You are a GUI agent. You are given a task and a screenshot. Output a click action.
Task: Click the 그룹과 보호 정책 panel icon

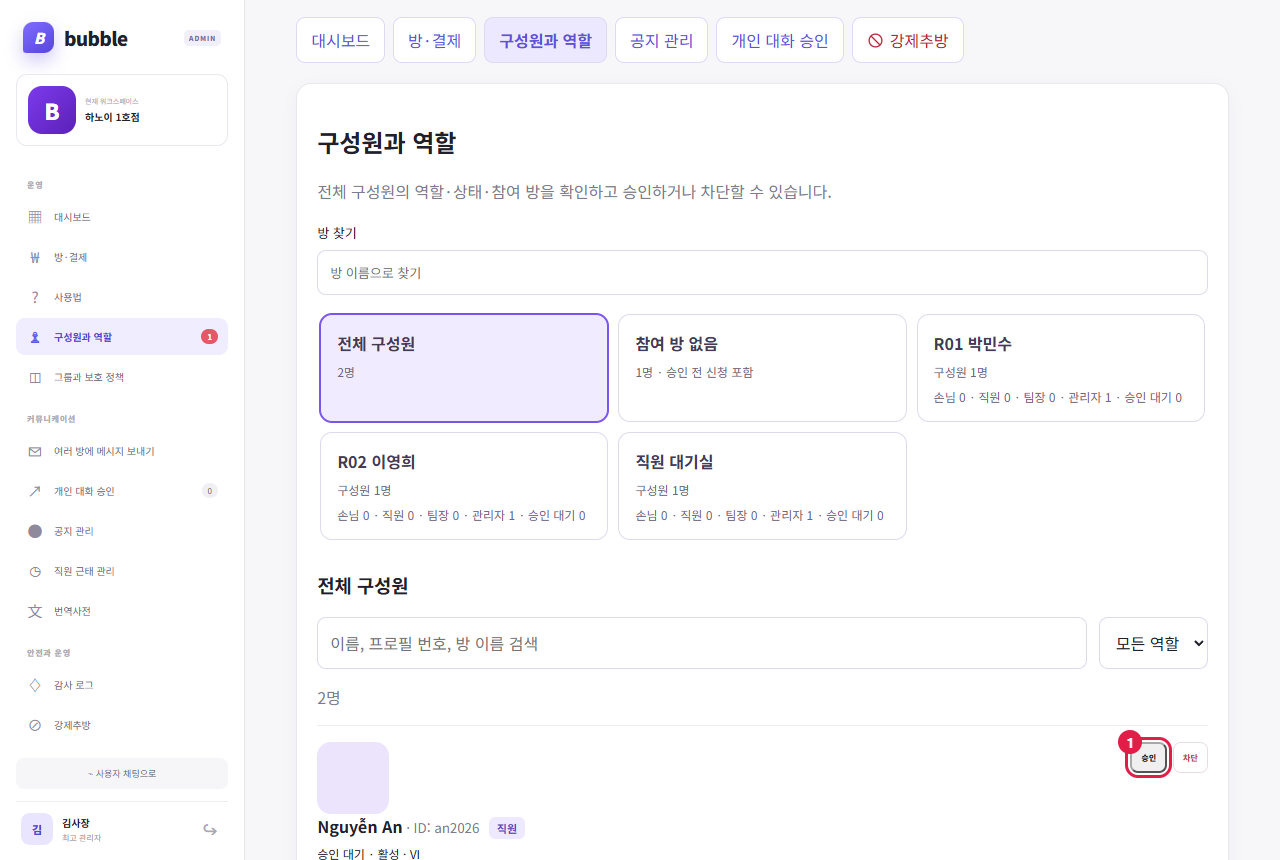tap(35, 377)
